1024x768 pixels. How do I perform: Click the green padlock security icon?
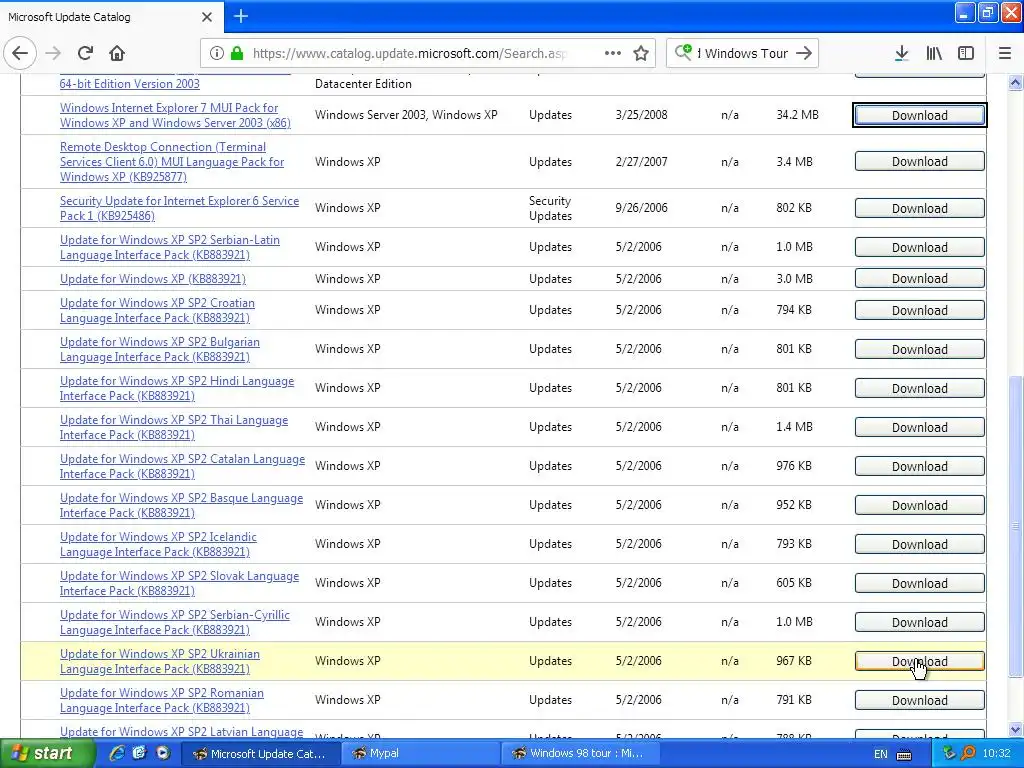(237, 54)
